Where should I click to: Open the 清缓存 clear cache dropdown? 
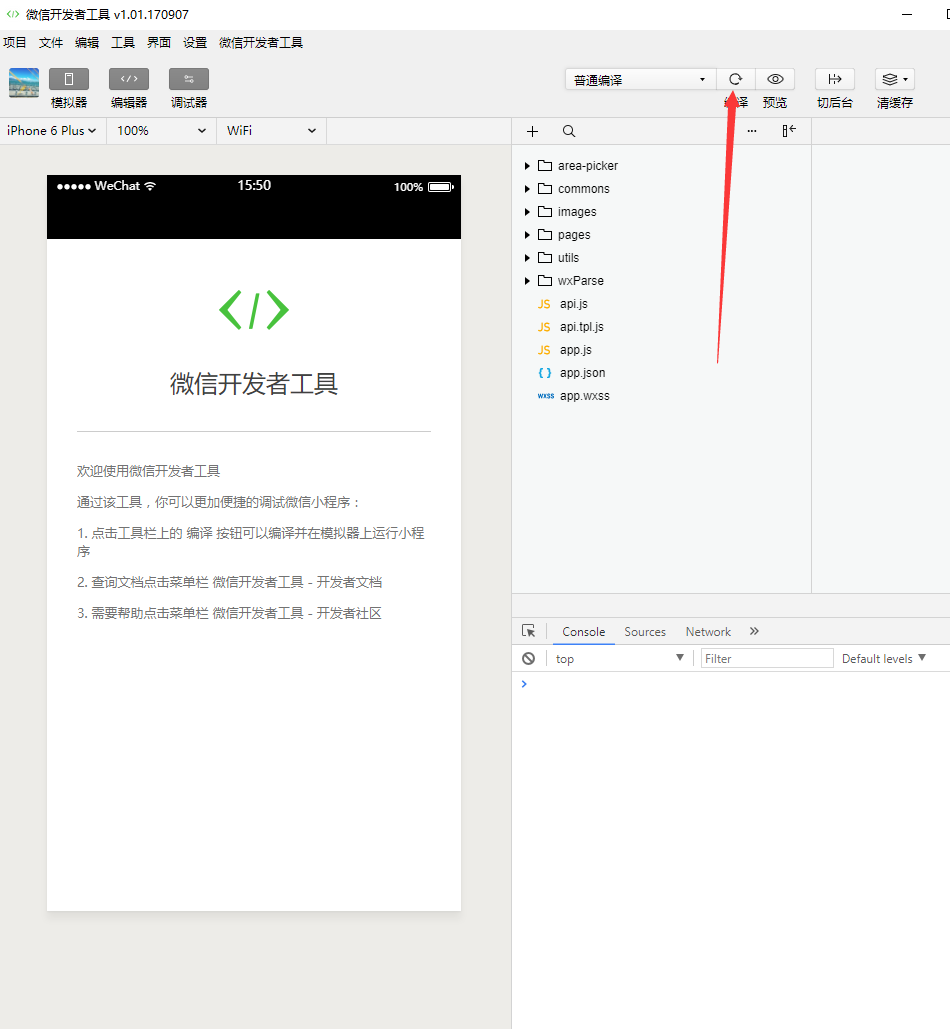click(895, 79)
